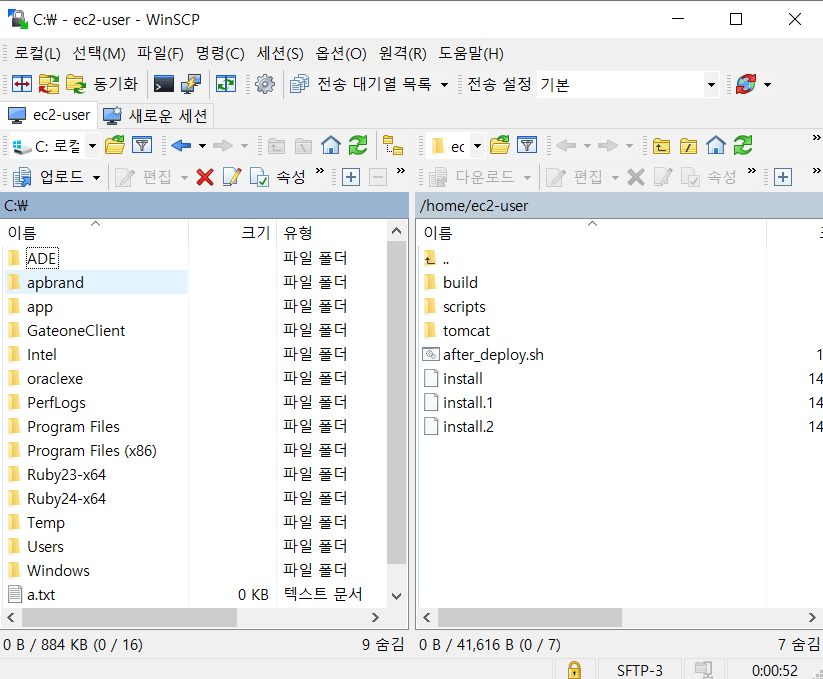823x679 pixels.
Task: Select the install.2 file
Action: (x=468, y=427)
